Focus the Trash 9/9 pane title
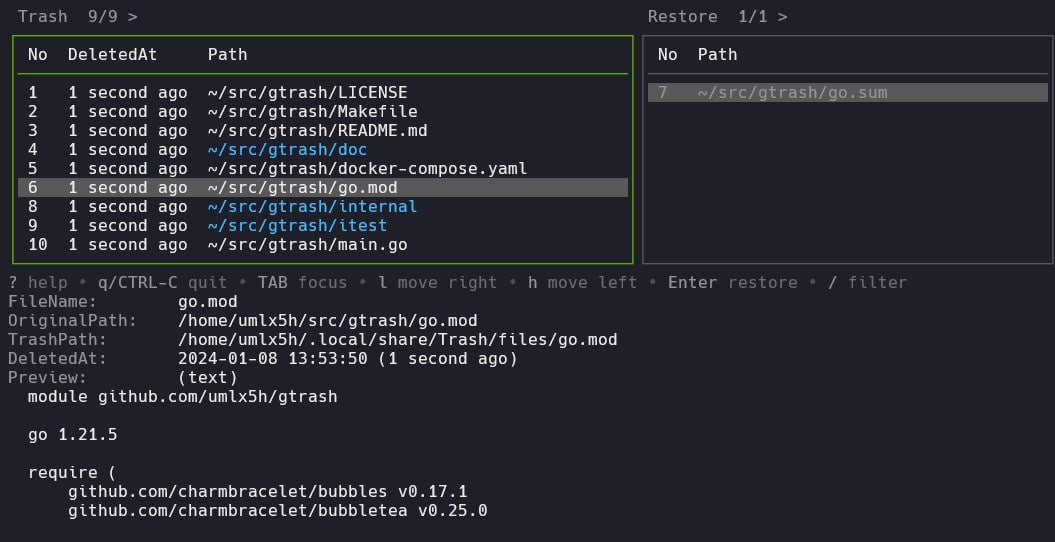 (x=77, y=16)
